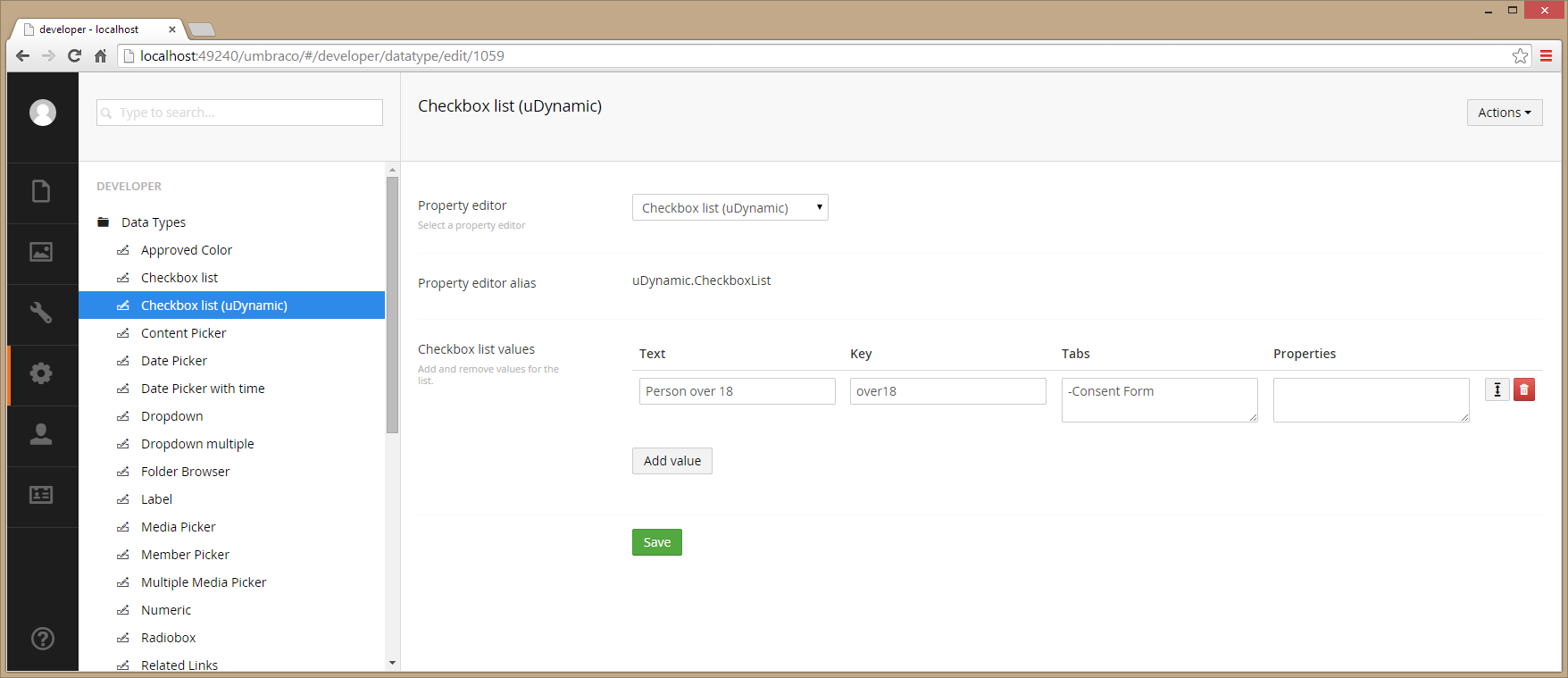Click the Type to search field
The width and height of the screenshot is (1568, 678).
pyautogui.click(x=239, y=113)
